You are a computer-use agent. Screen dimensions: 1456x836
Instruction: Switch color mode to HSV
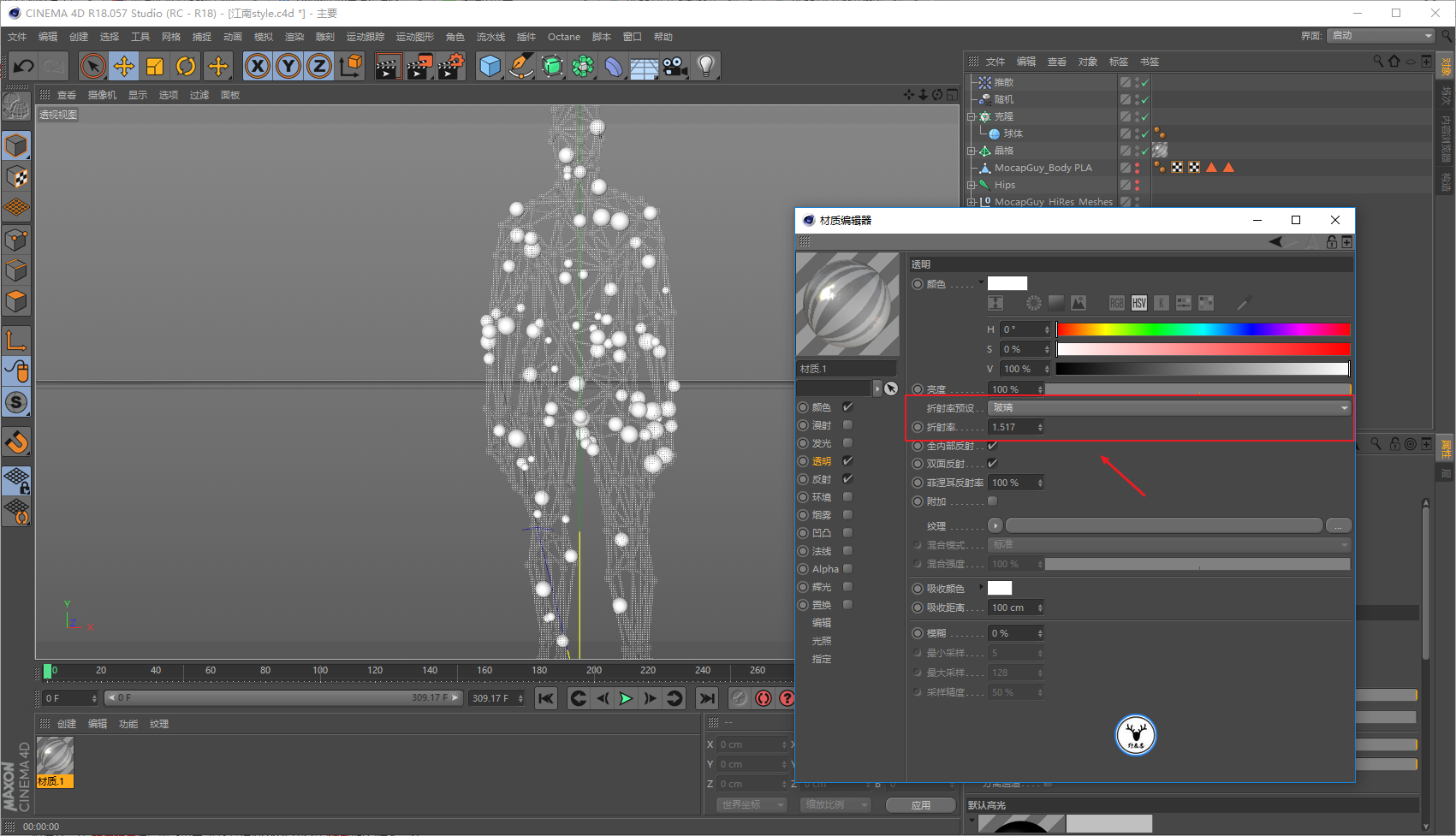1138,303
